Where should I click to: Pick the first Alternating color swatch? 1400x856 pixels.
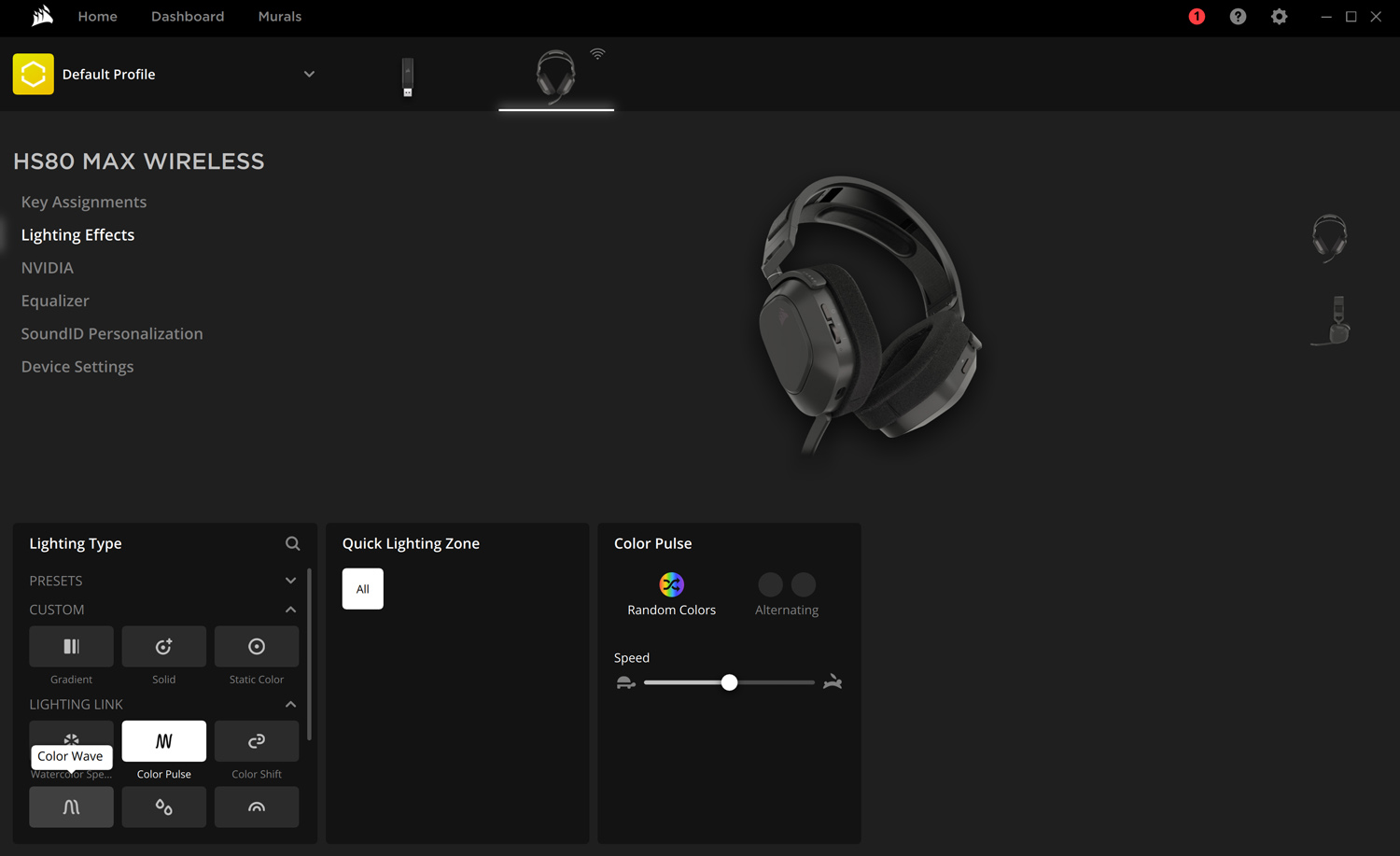coord(771,584)
